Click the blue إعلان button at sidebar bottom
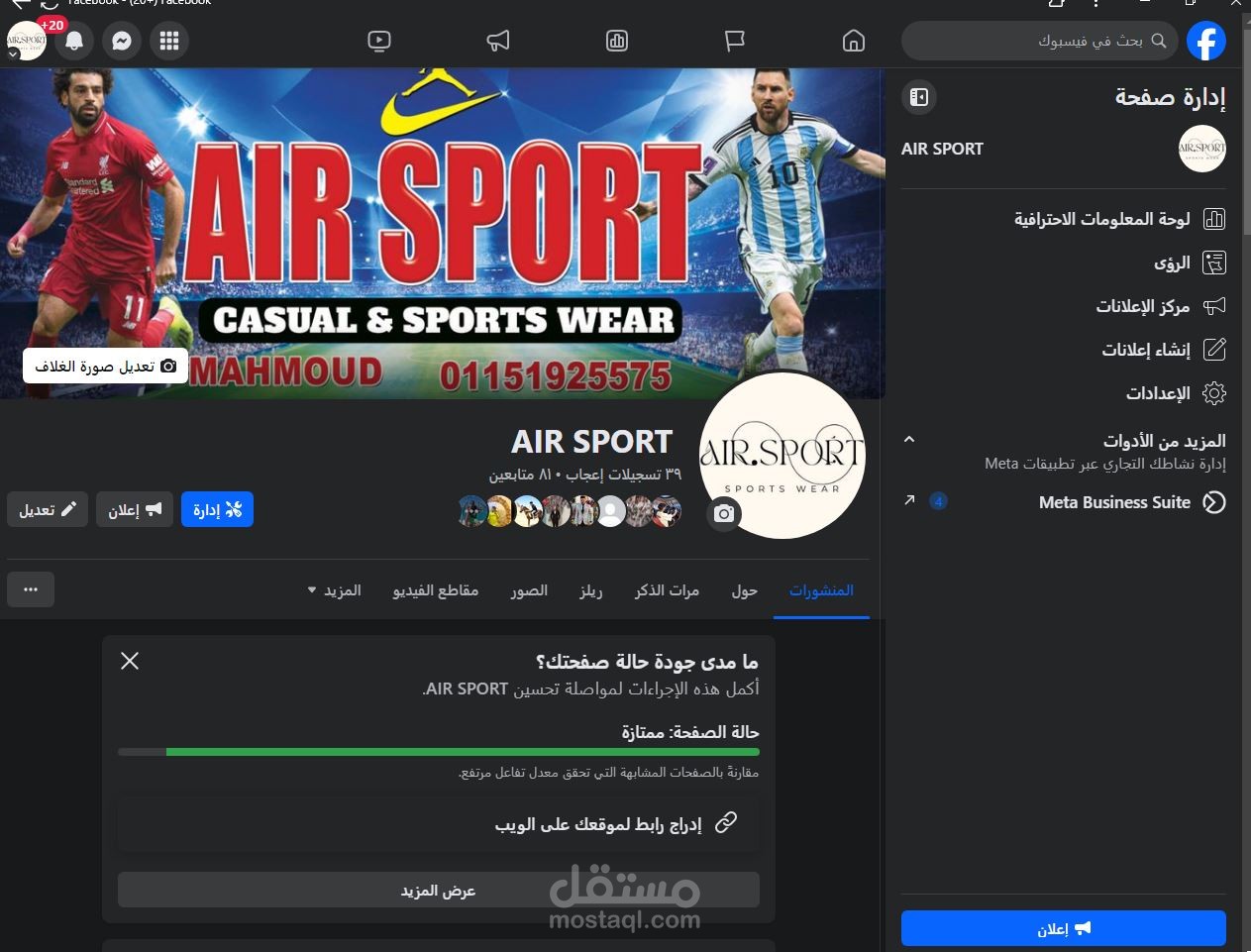The image size is (1251, 952). pyautogui.click(x=1064, y=929)
